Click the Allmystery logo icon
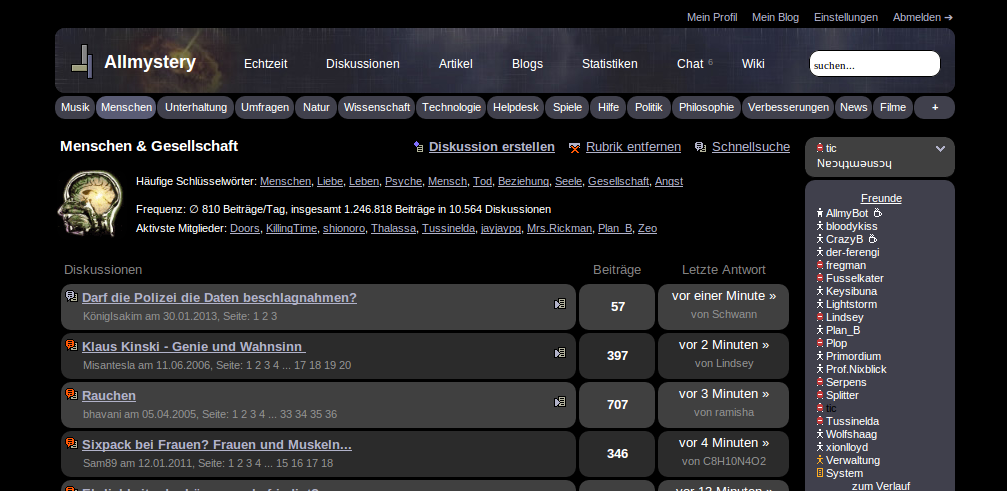 tap(82, 62)
